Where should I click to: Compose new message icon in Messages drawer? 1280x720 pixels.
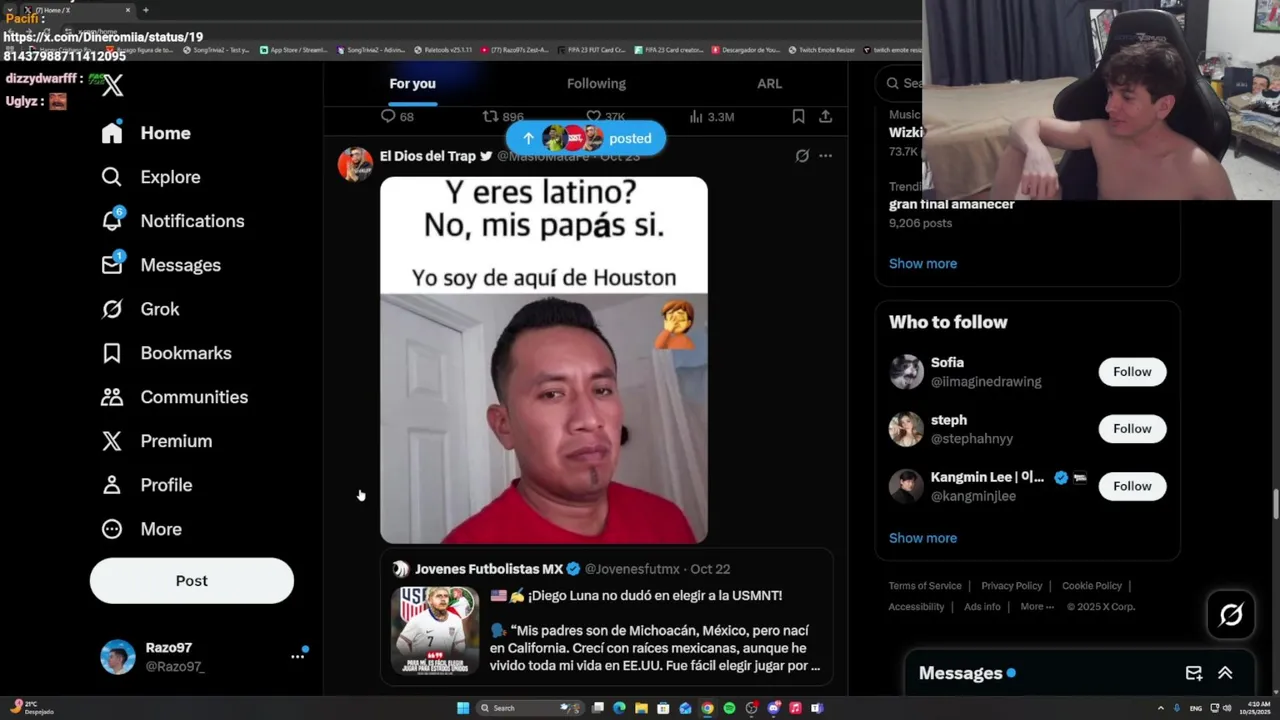click(x=1193, y=673)
